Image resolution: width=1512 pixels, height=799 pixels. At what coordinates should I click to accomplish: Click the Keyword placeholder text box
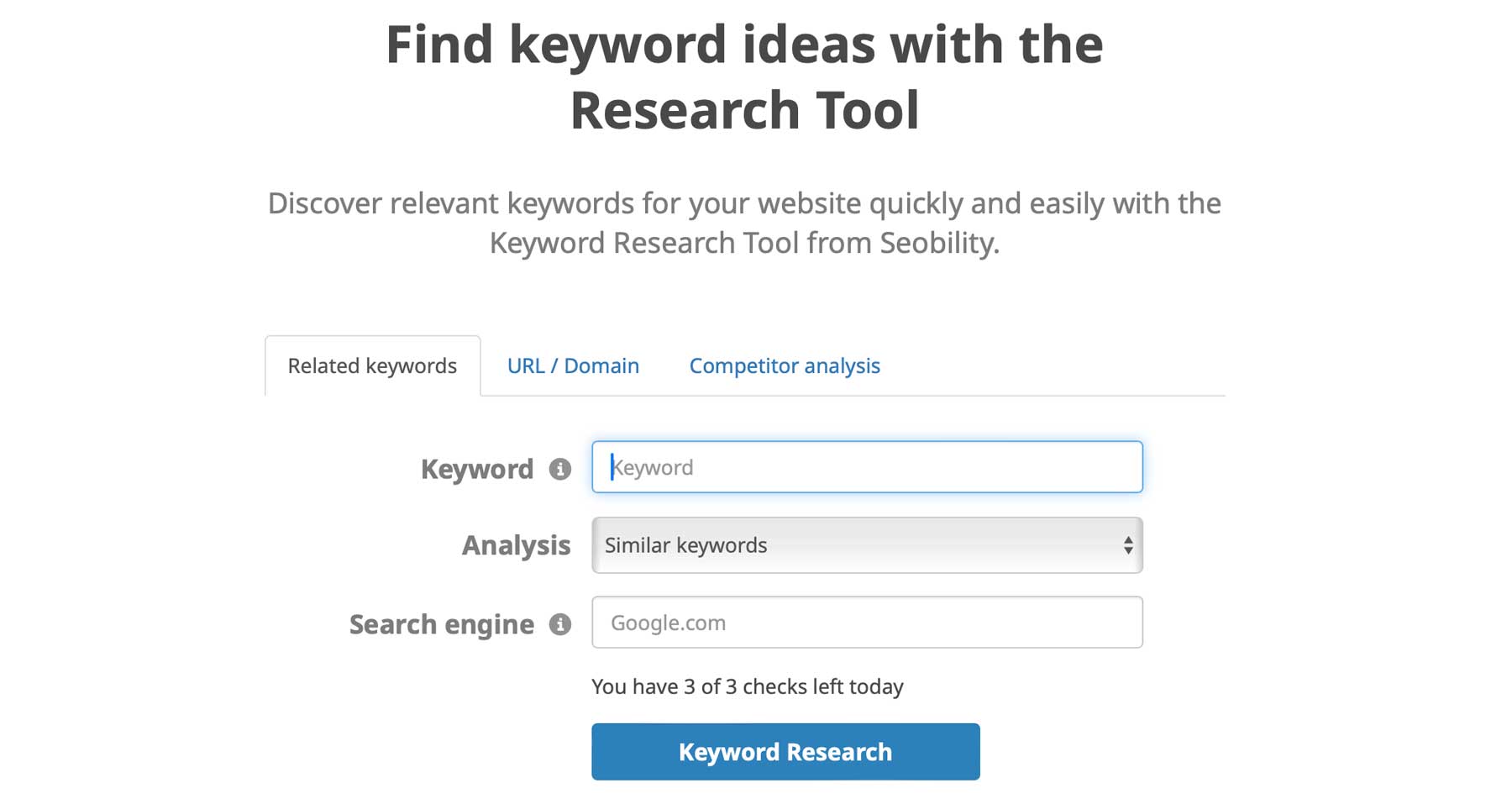pos(867,467)
